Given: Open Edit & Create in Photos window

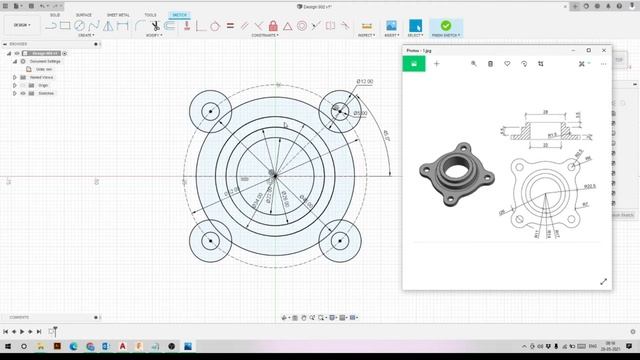Looking at the screenshot, I should click(x=584, y=64).
